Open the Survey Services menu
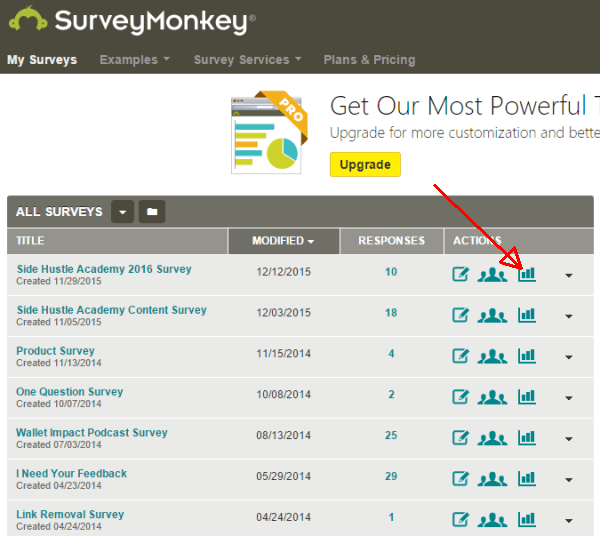 (247, 60)
